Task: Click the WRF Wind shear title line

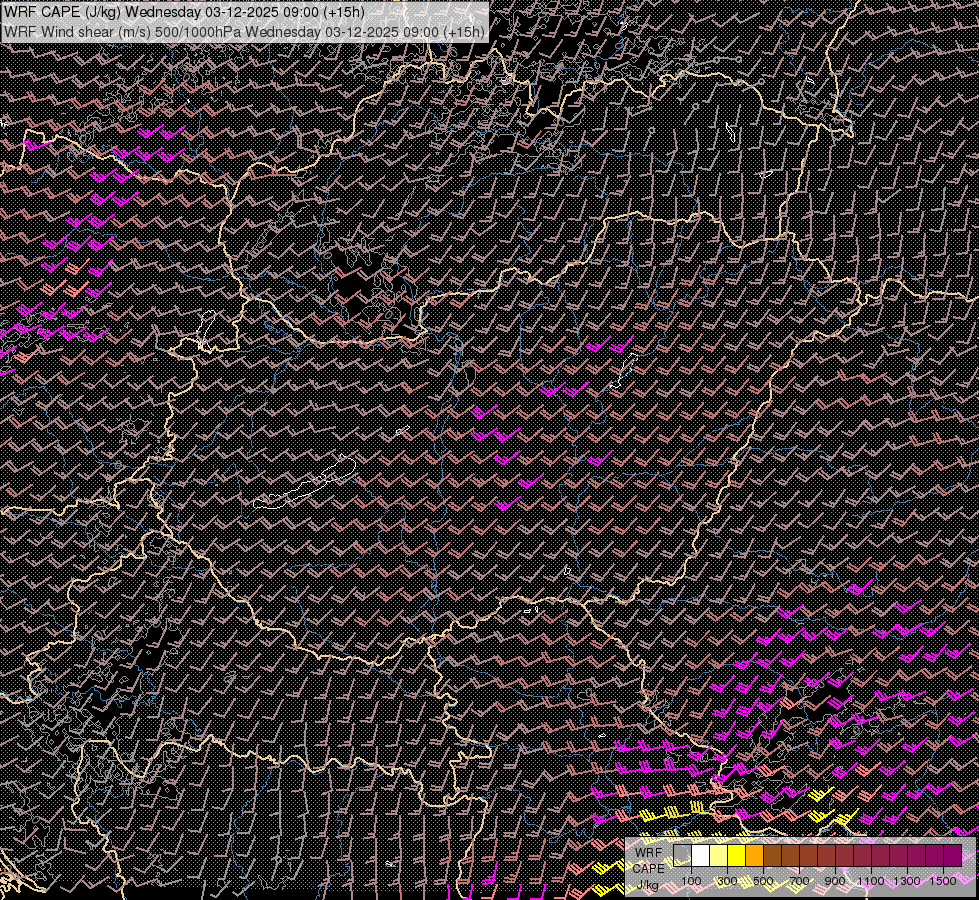Action: tap(244, 31)
